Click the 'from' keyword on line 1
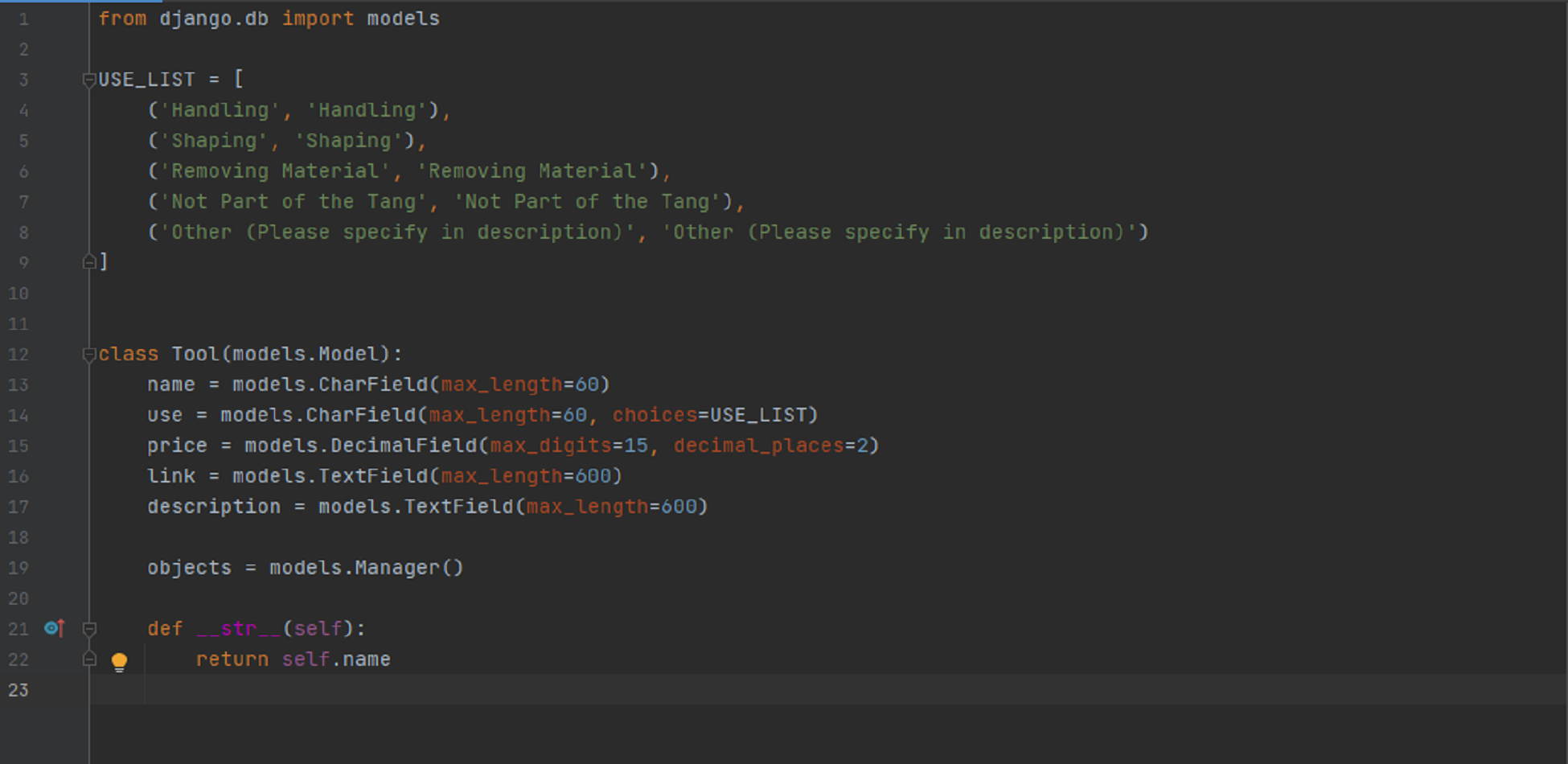1568x764 pixels. (122, 18)
